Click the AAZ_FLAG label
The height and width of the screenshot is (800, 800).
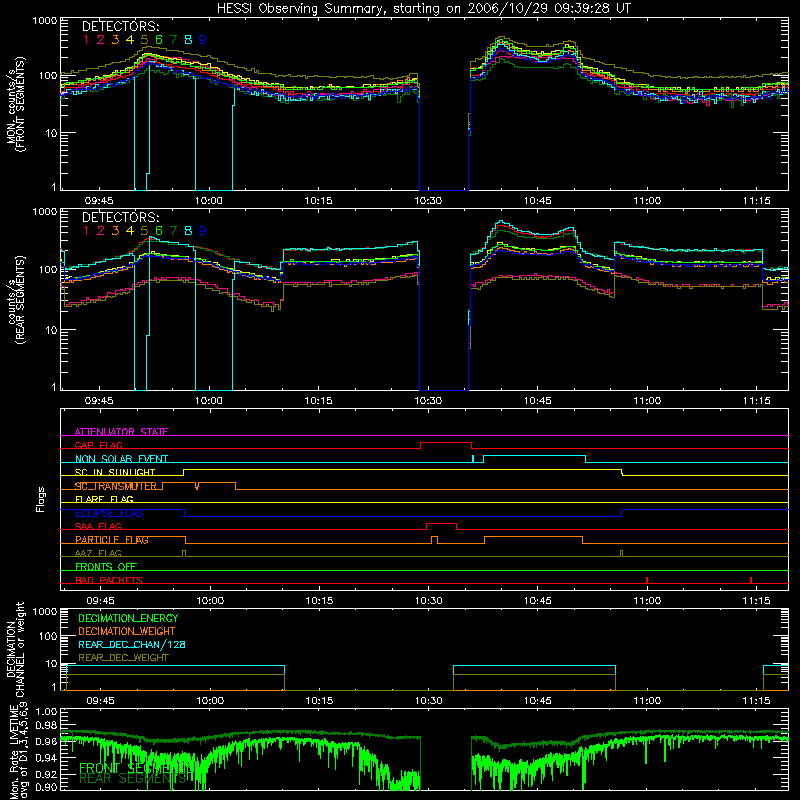[x=98, y=553]
